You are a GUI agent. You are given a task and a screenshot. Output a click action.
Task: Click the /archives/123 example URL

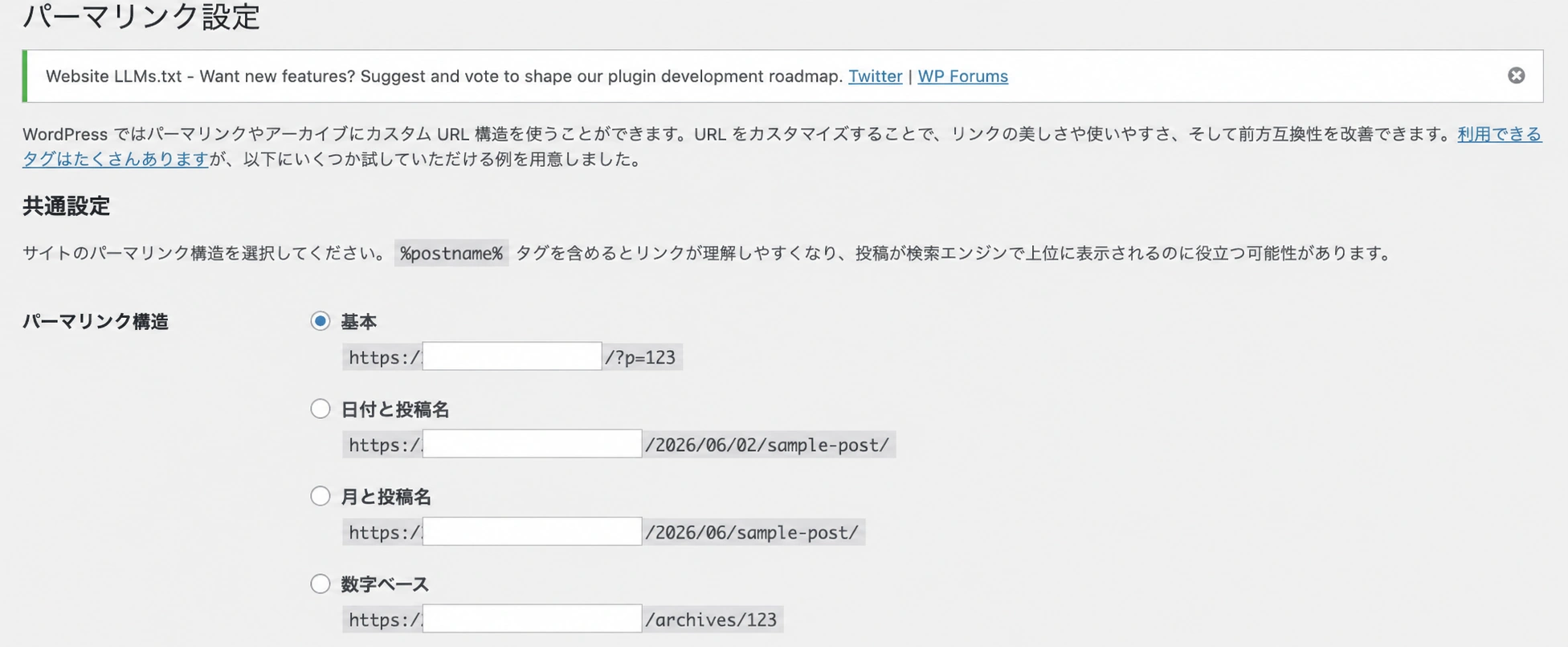click(711, 620)
